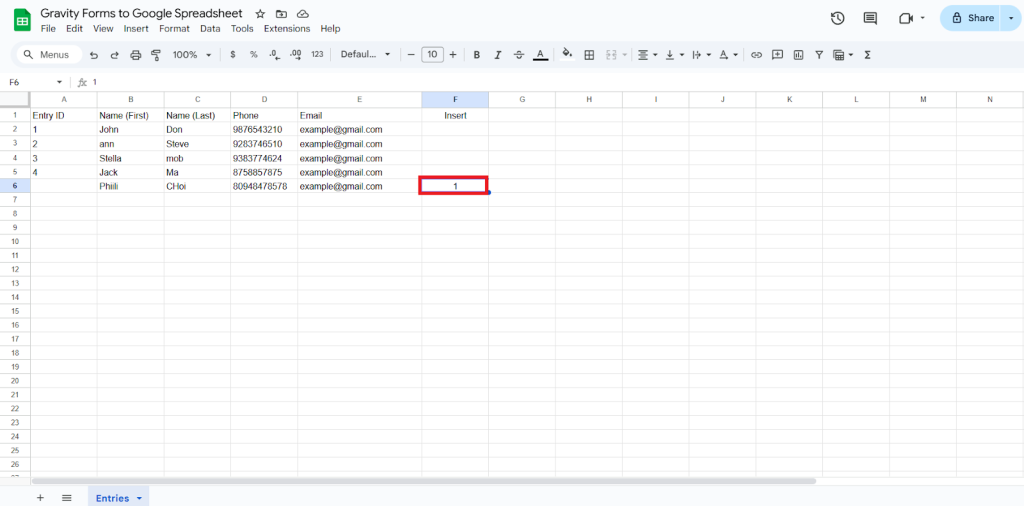This screenshot has width=1024, height=506.
Task: Open the functions sigma icon
Action: (x=867, y=55)
